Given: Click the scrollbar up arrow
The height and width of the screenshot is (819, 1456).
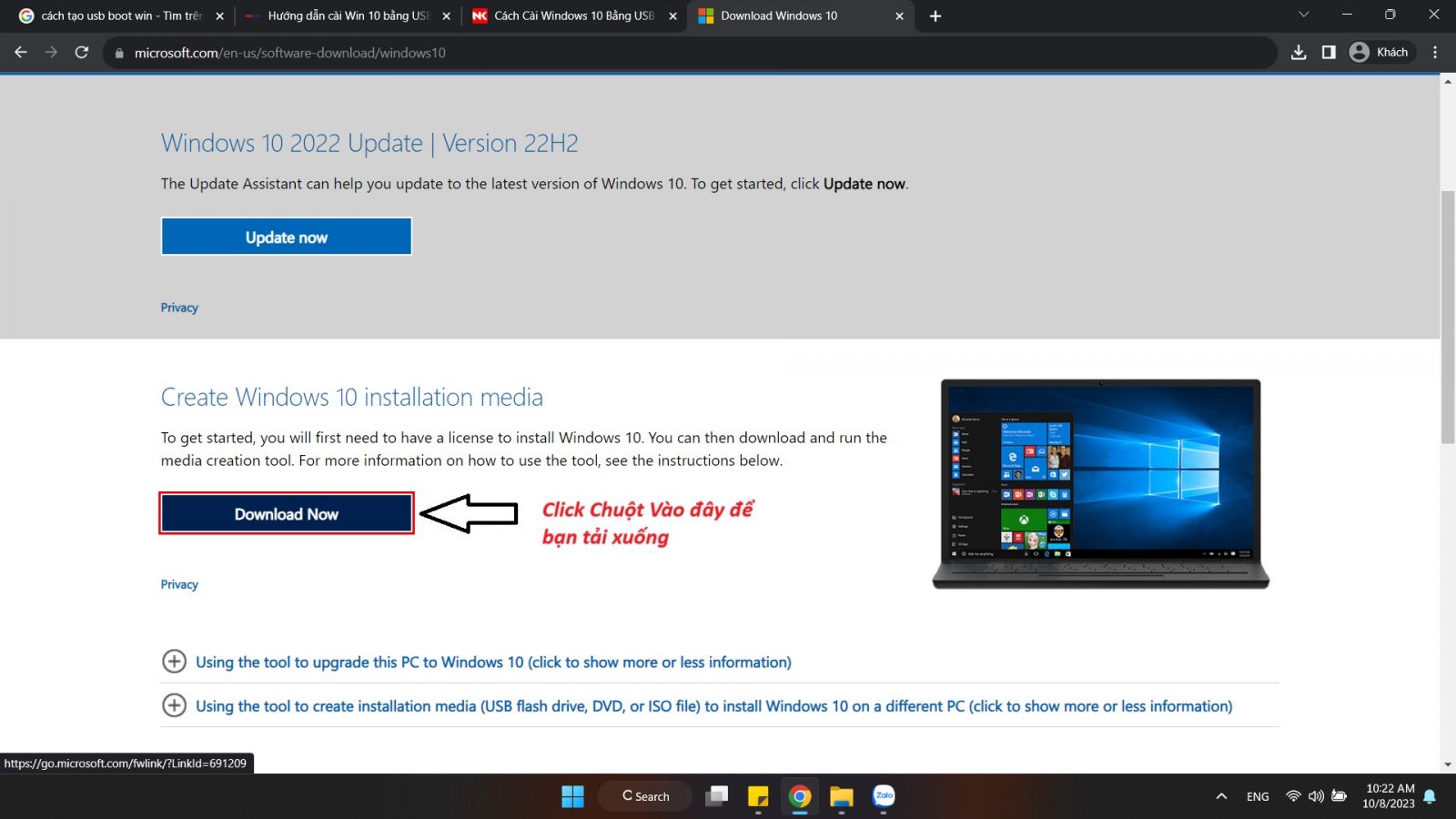Looking at the screenshot, I should [x=1447, y=82].
